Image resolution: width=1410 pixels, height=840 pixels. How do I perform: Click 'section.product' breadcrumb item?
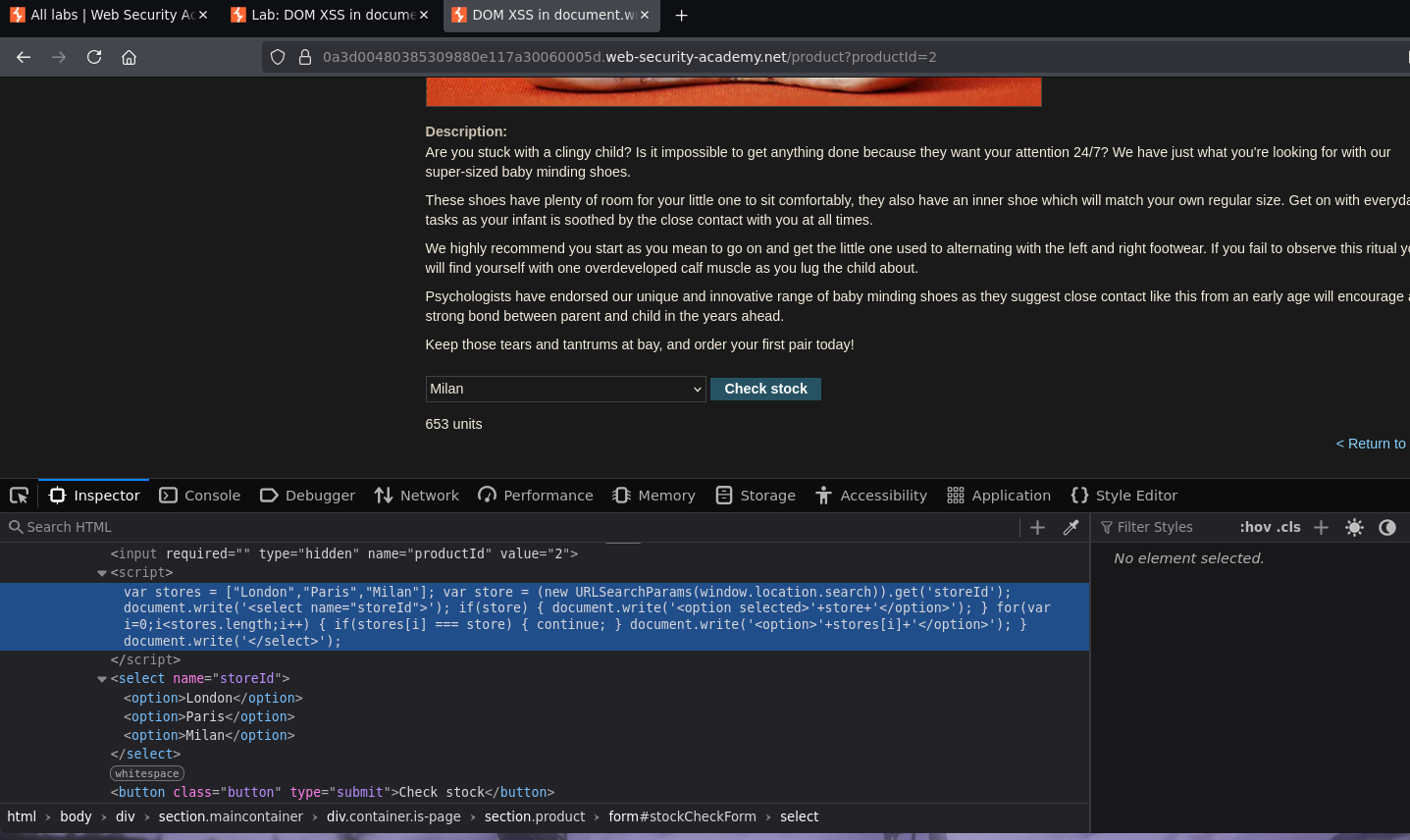[535, 816]
